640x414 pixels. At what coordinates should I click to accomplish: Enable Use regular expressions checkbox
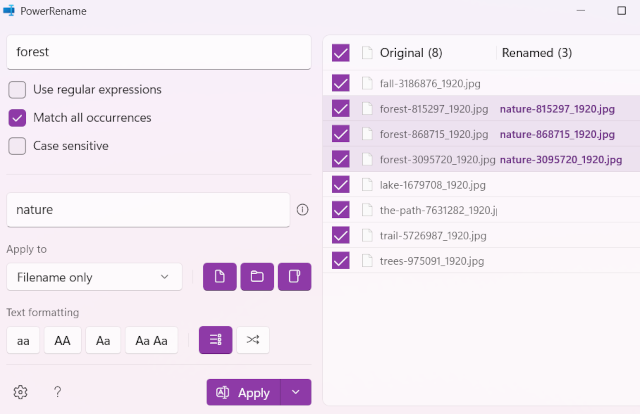17,89
